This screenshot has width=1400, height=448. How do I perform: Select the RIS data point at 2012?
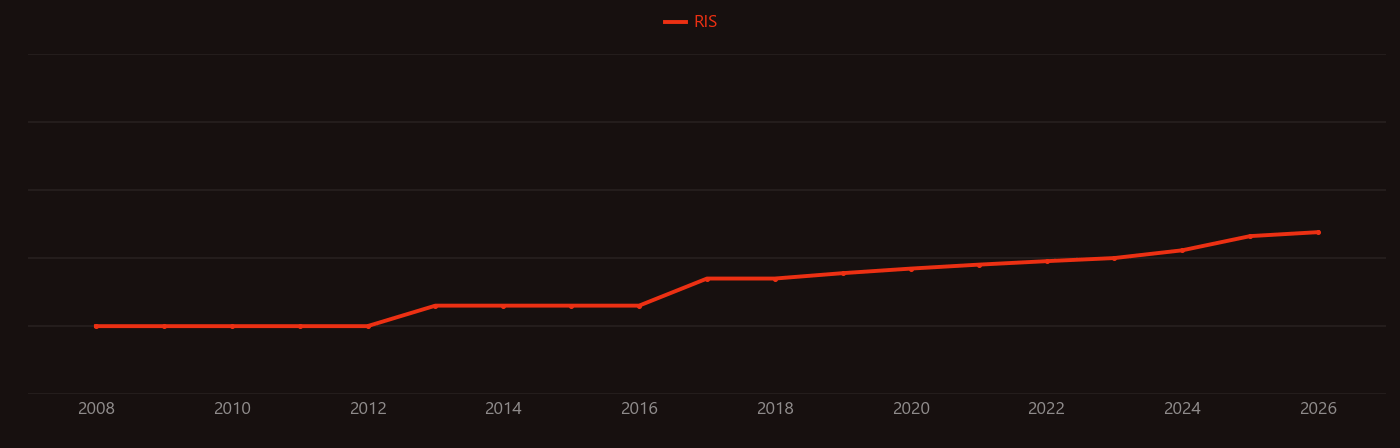[368, 326]
